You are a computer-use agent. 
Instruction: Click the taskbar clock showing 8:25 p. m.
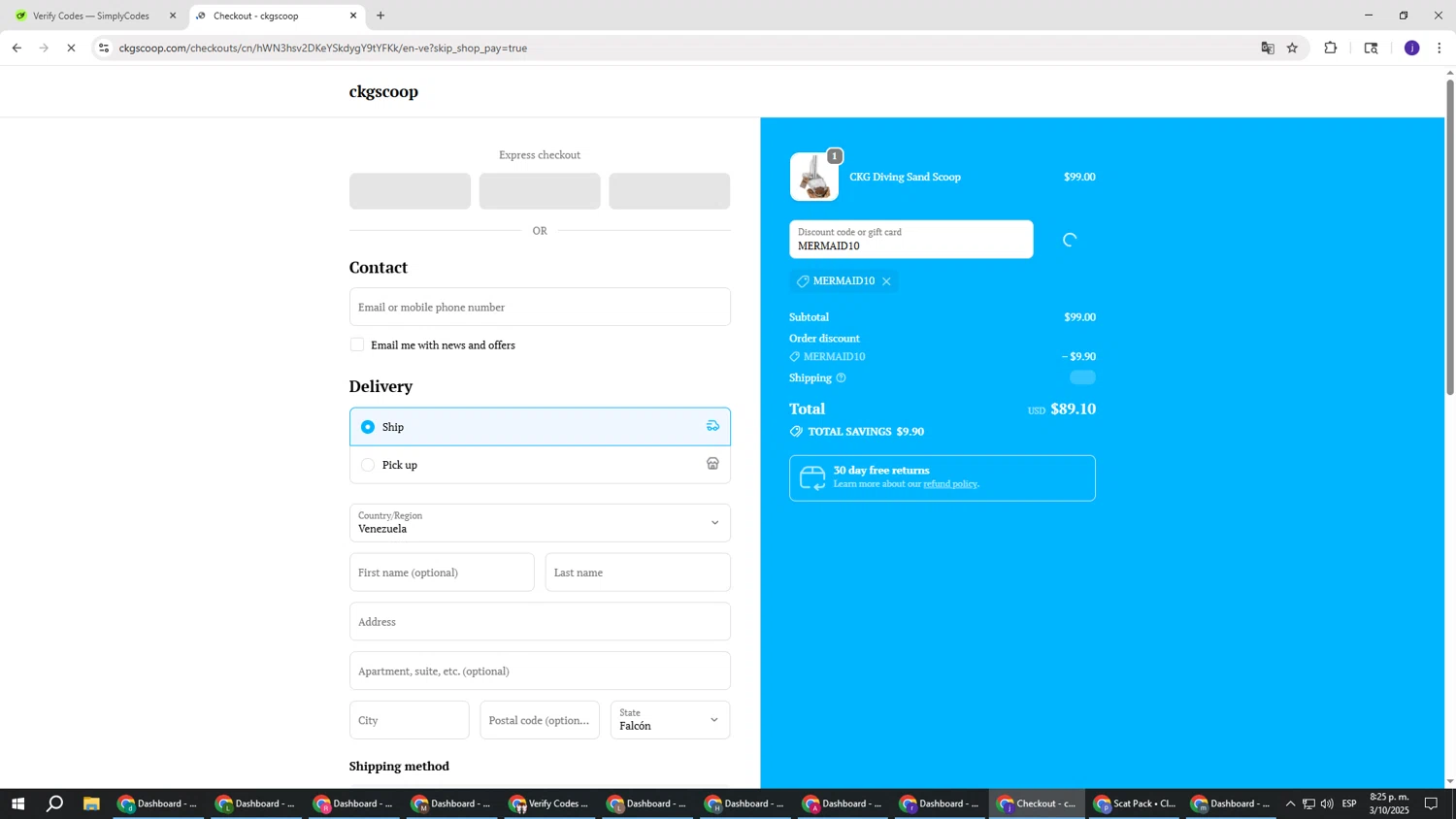coord(1389,803)
